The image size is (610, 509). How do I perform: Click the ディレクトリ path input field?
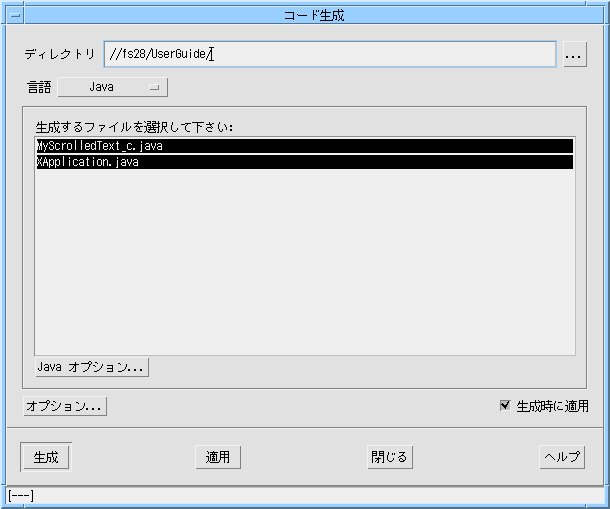[330, 54]
